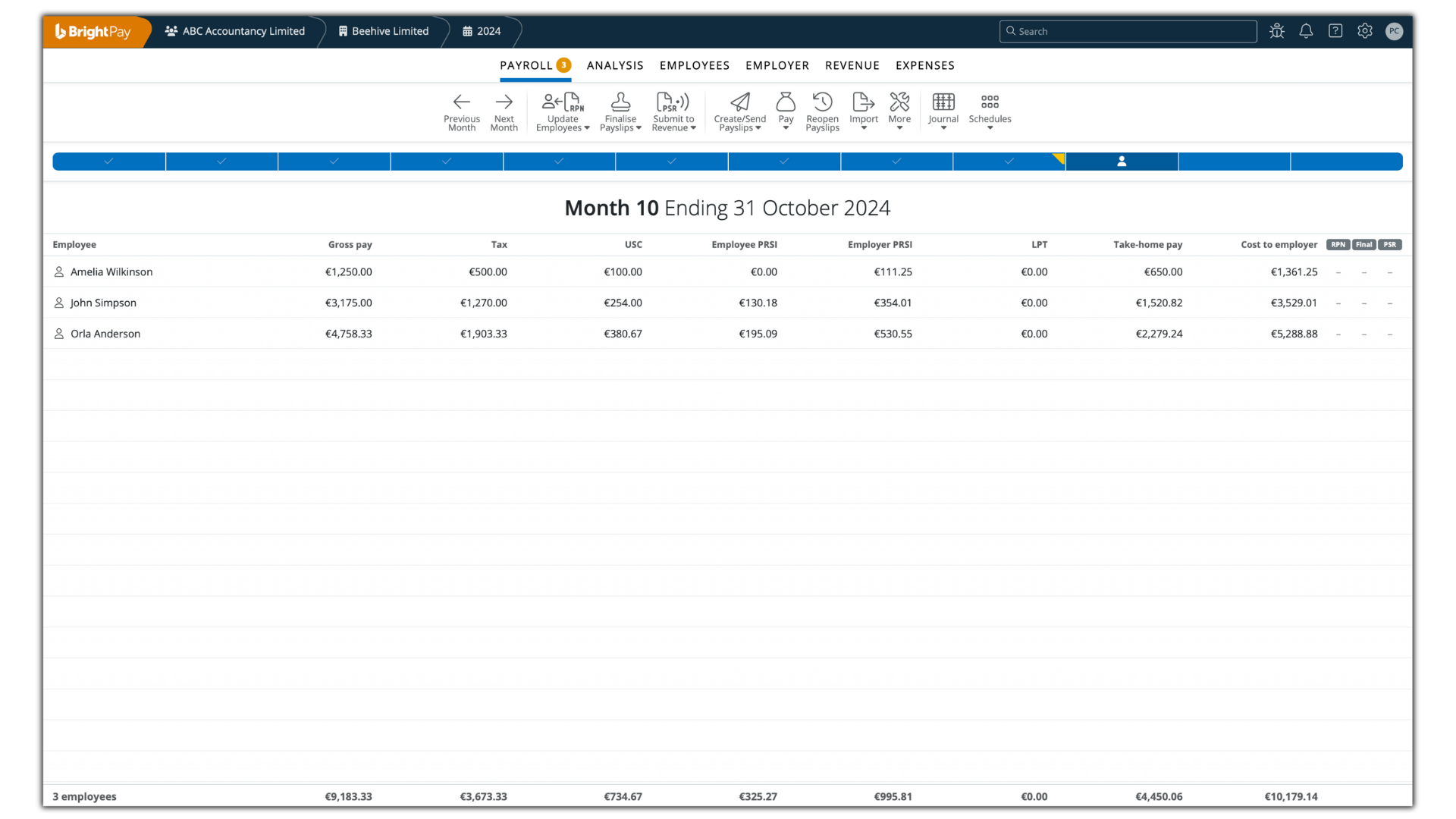This screenshot has height=819, width=1456.
Task: Go to Previous Month
Action: click(461, 111)
